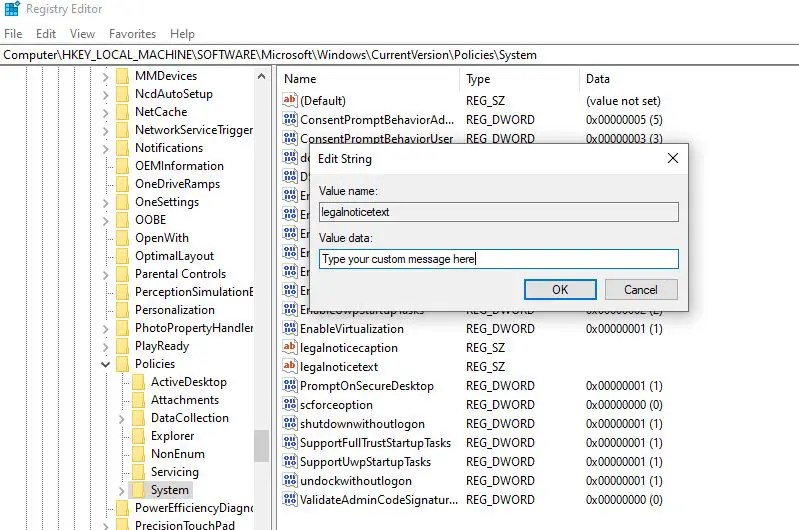Screen dimensions: 799x530
Task: Select SupportFullTrustStartupTasks DWORD icon
Action: pyautogui.click(x=289, y=442)
